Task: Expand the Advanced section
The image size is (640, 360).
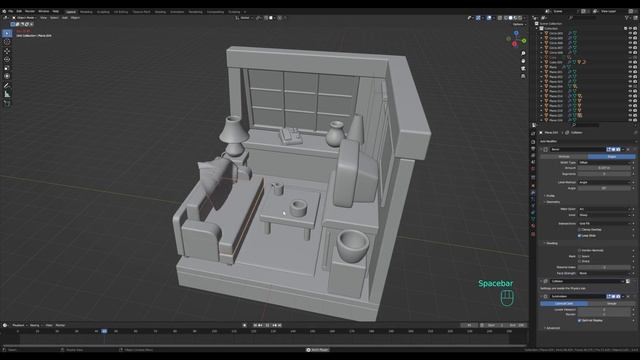Action: (552, 328)
